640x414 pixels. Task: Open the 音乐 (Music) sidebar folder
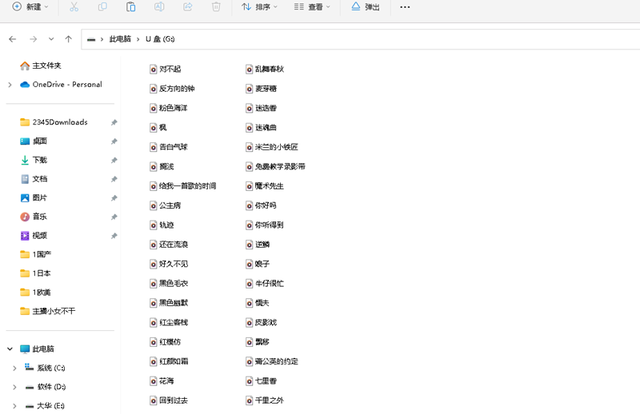click(x=39, y=216)
